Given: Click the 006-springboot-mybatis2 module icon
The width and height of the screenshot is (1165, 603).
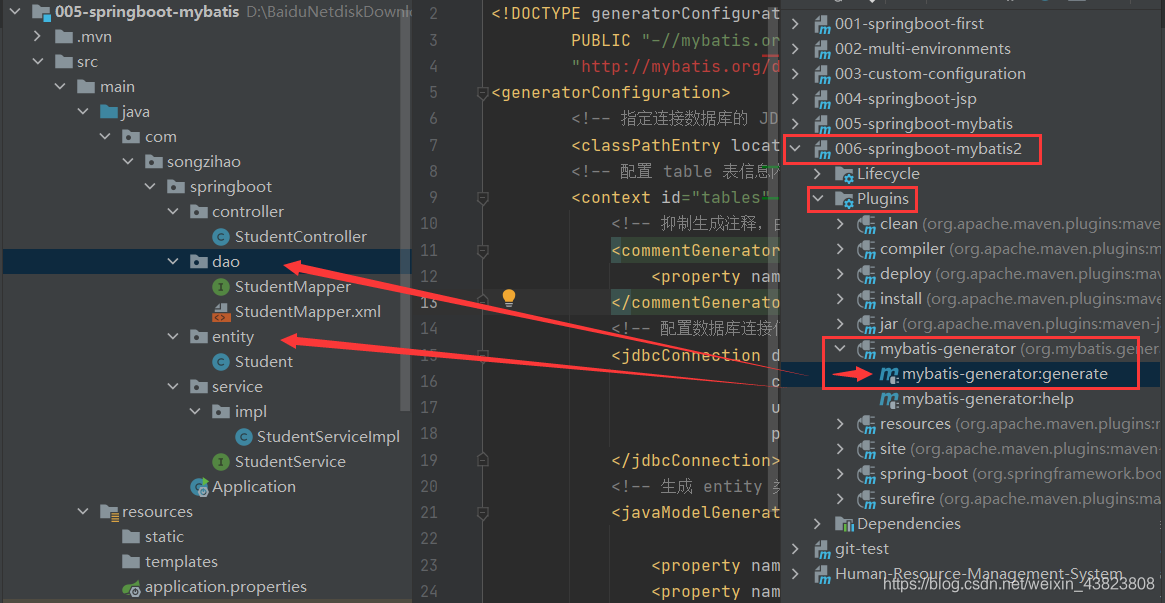Looking at the screenshot, I should point(822,149).
